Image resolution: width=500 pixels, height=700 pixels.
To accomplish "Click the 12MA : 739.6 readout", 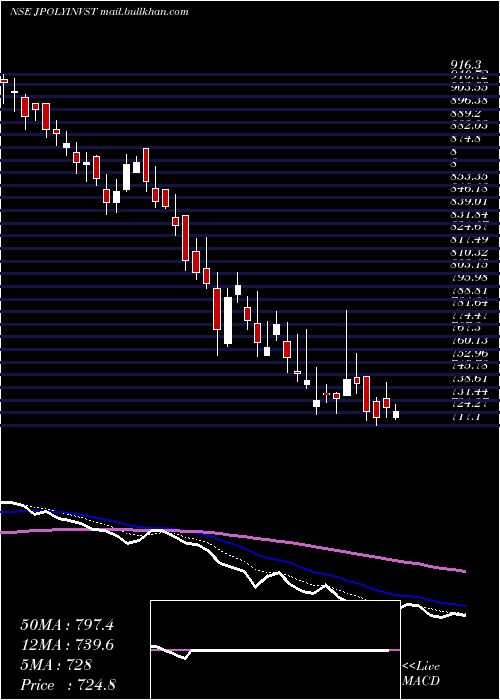I will pyautogui.click(x=67, y=645).
